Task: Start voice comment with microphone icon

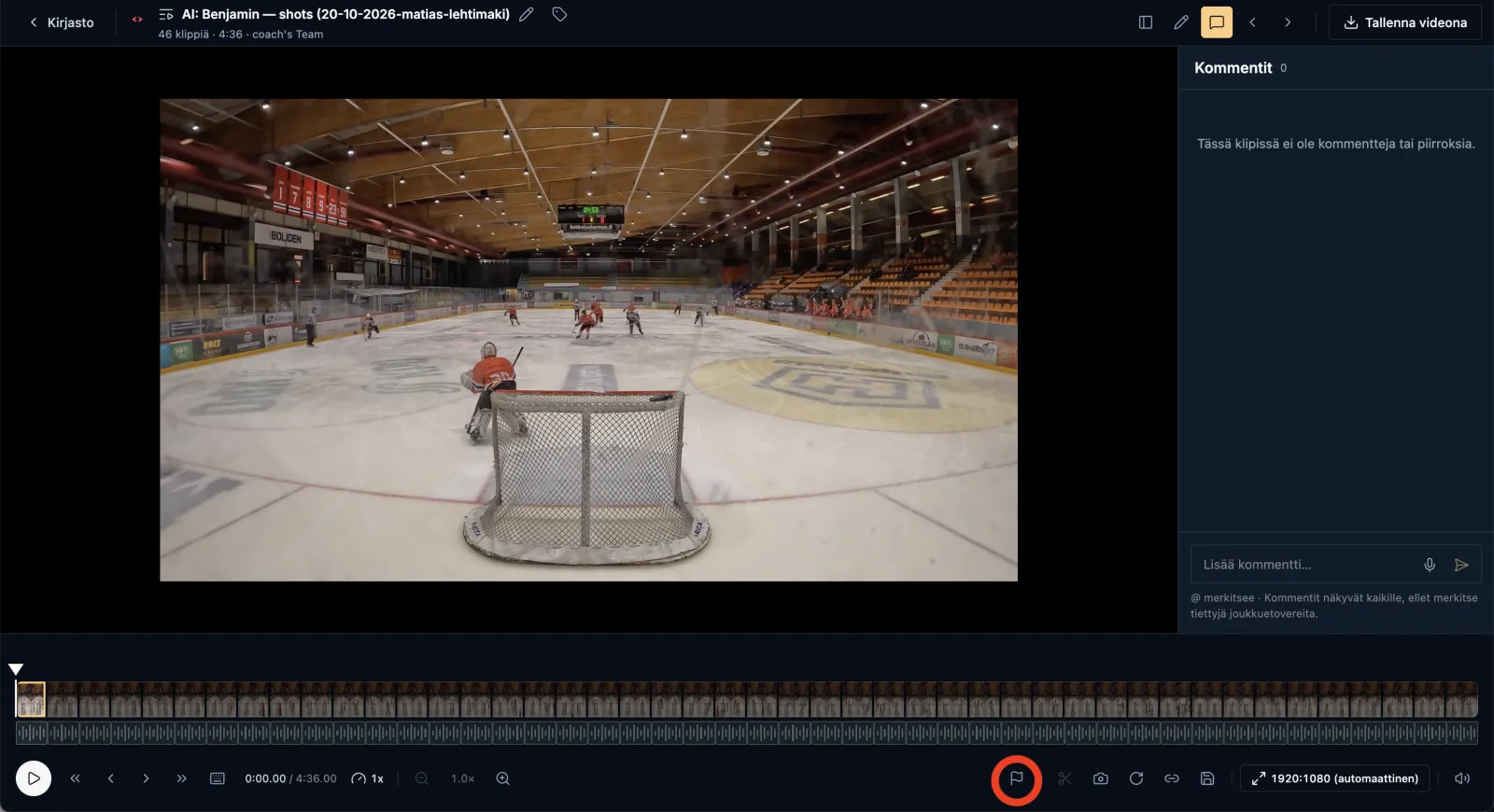Action: pyautogui.click(x=1430, y=565)
